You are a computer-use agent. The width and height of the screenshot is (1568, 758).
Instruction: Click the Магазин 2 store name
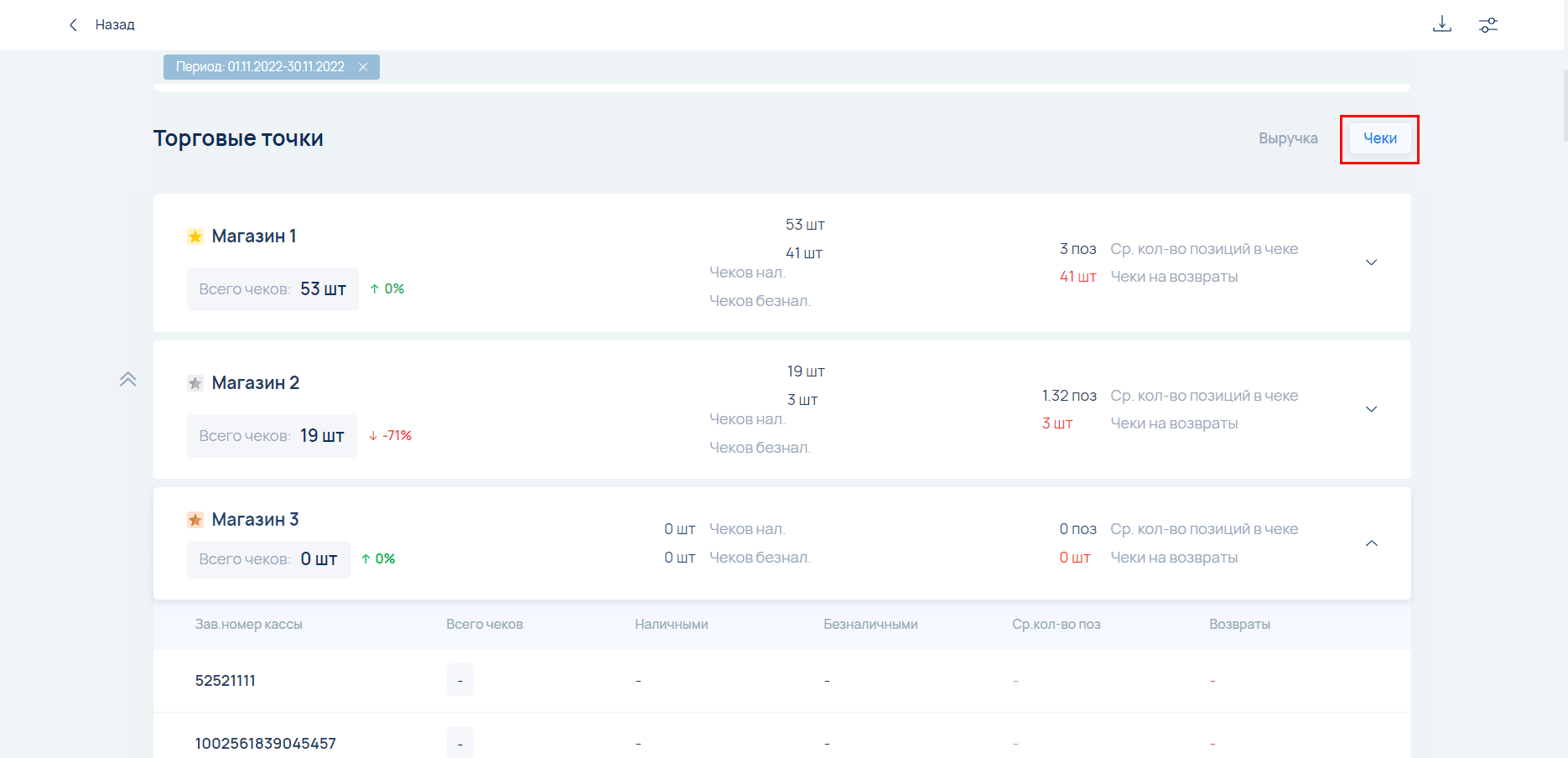pos(256,383)
